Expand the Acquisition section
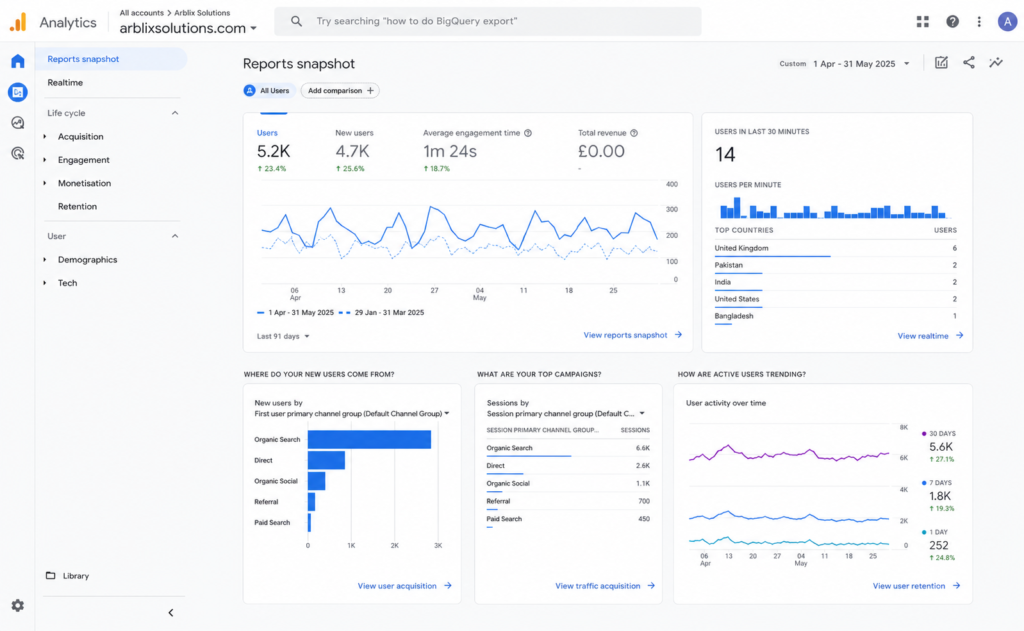This screenshot has width=1024, height=631. 80,137
